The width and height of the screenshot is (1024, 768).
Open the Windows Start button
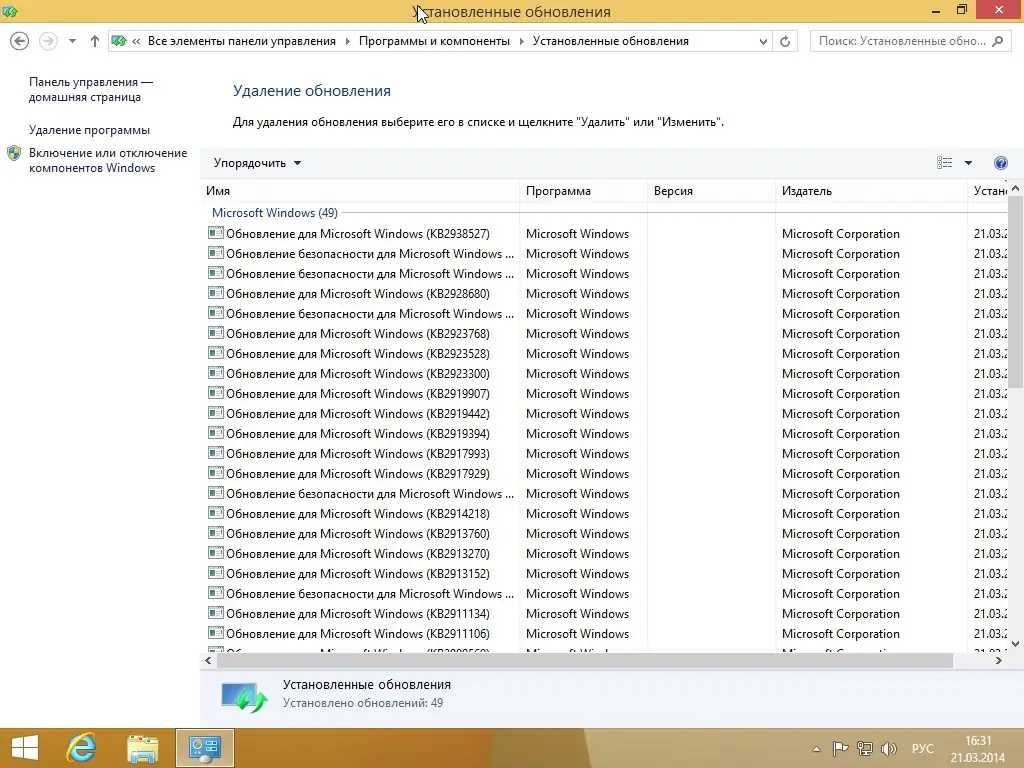point(25,748)
